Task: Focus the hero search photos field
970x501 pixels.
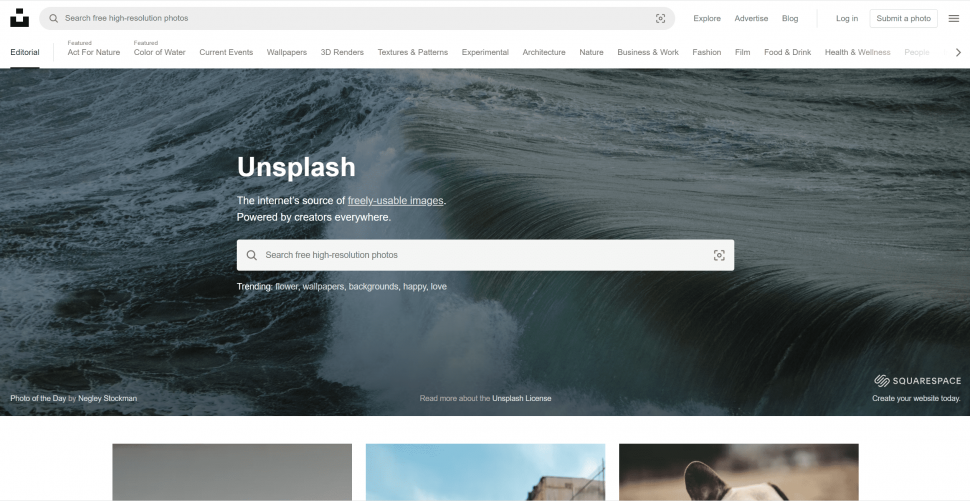Action: click(485, 255)
